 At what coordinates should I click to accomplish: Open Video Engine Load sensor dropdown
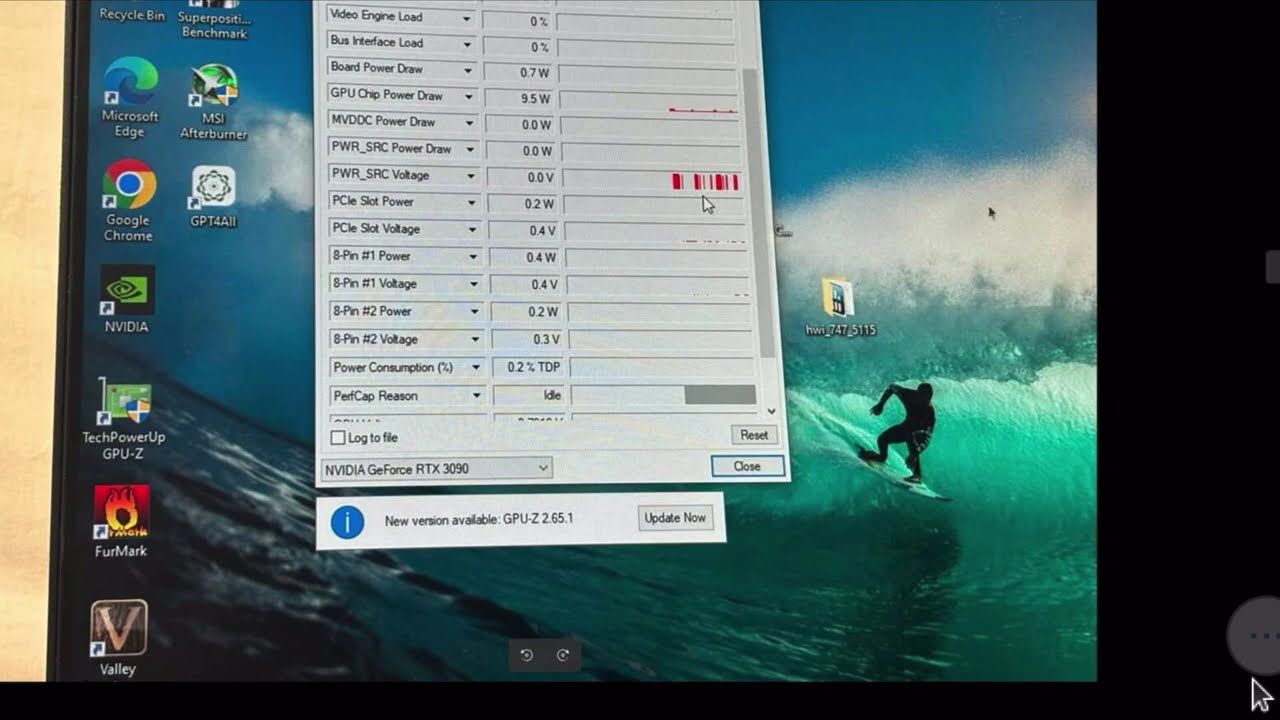(466, 18)
